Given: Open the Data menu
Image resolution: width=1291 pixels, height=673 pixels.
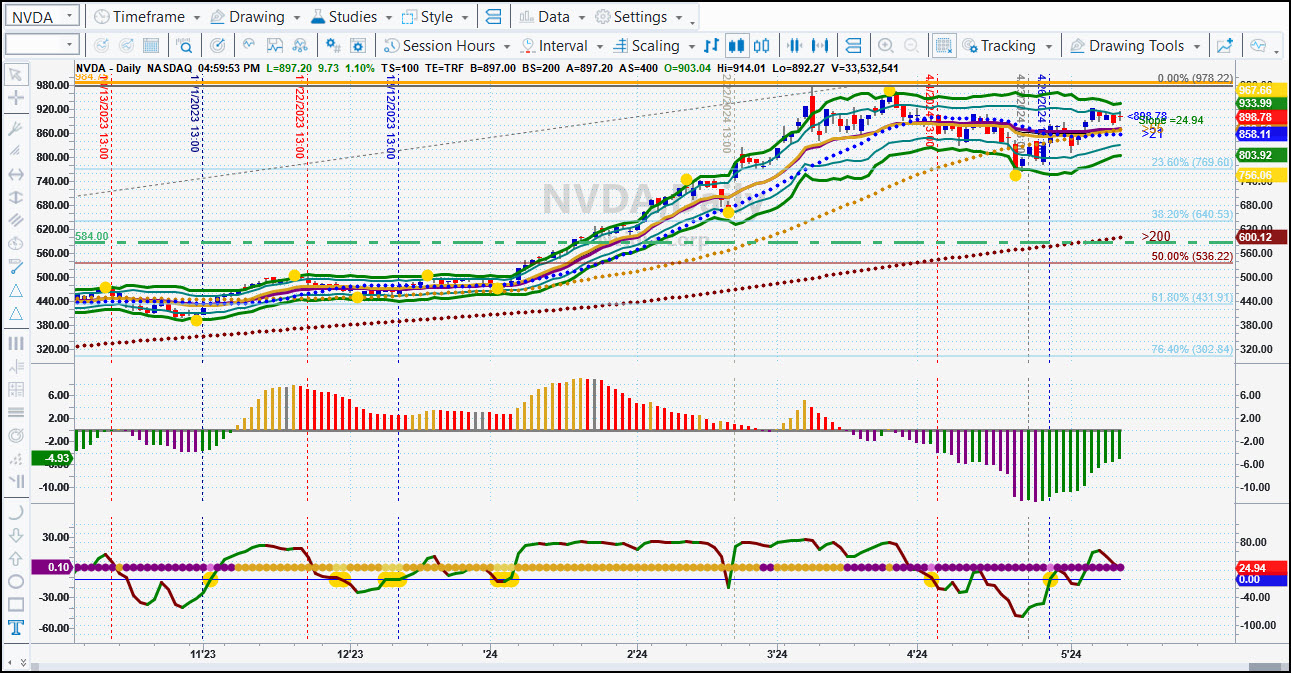Looking at the screenshot, I should pyautogui.click(x=551, y=16).
